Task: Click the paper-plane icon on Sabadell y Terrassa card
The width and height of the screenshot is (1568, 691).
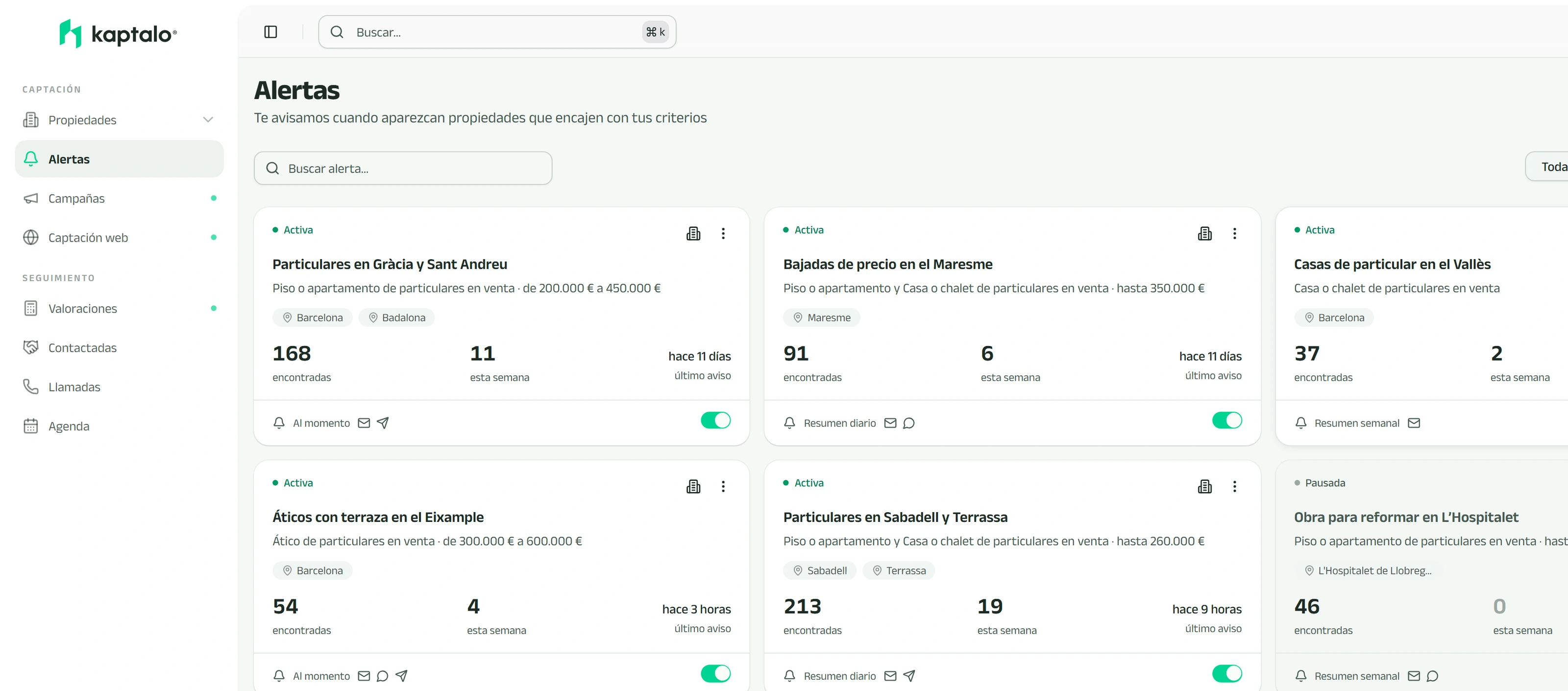Action: coord(909,676)
